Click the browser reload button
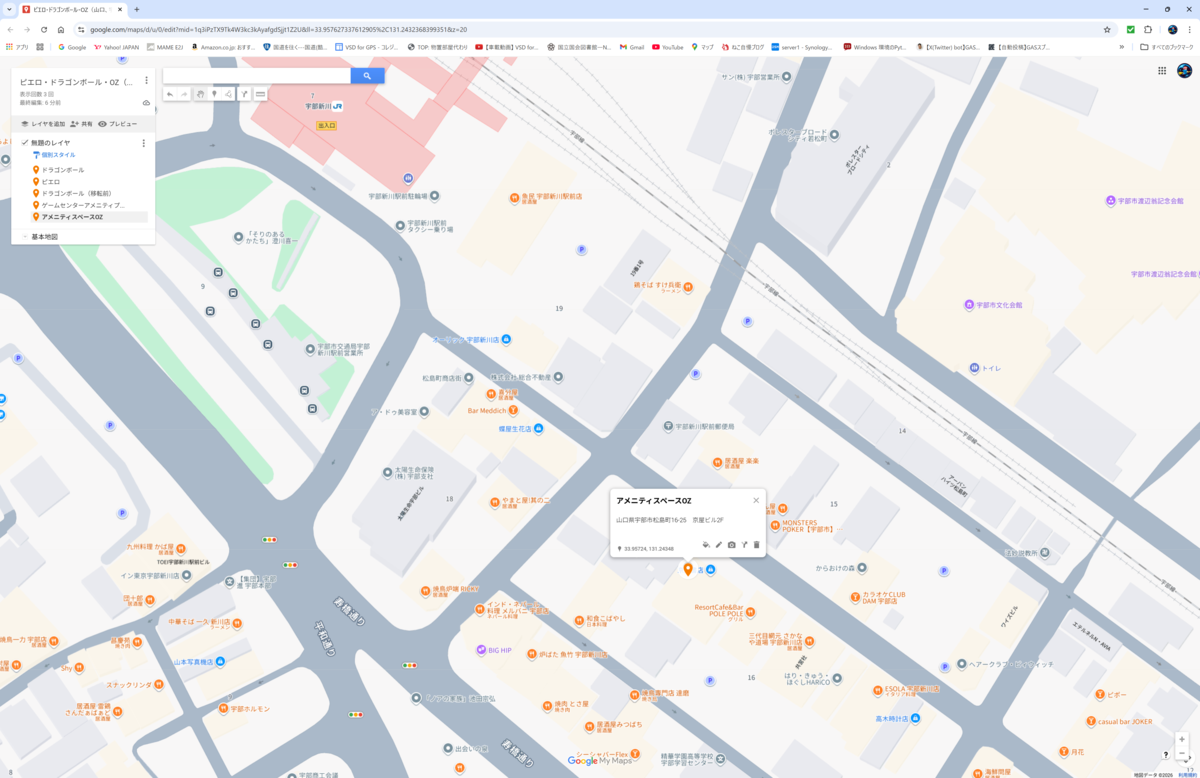1200x778 pixels. click(44, 29)
